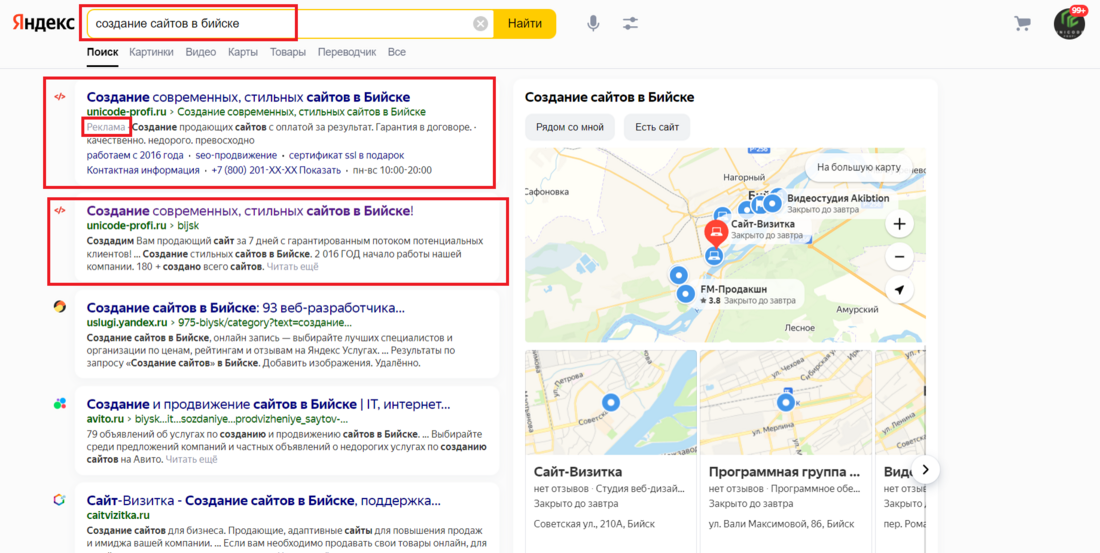Open organic unicode-profi.ru result title ending with exclamation
This screenshot has height=553, width=1100.
click(x=250, y=211)
